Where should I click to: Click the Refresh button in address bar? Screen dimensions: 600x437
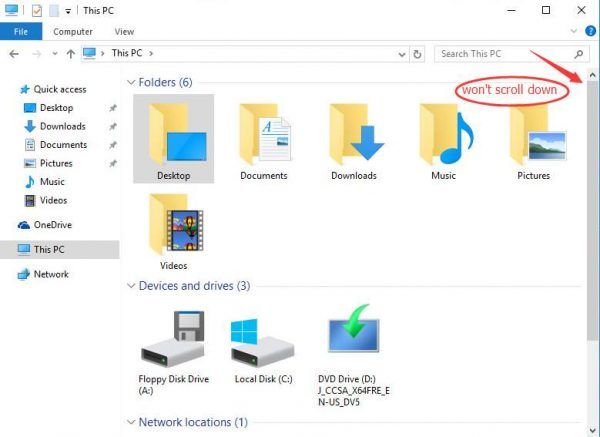(417, 53)
